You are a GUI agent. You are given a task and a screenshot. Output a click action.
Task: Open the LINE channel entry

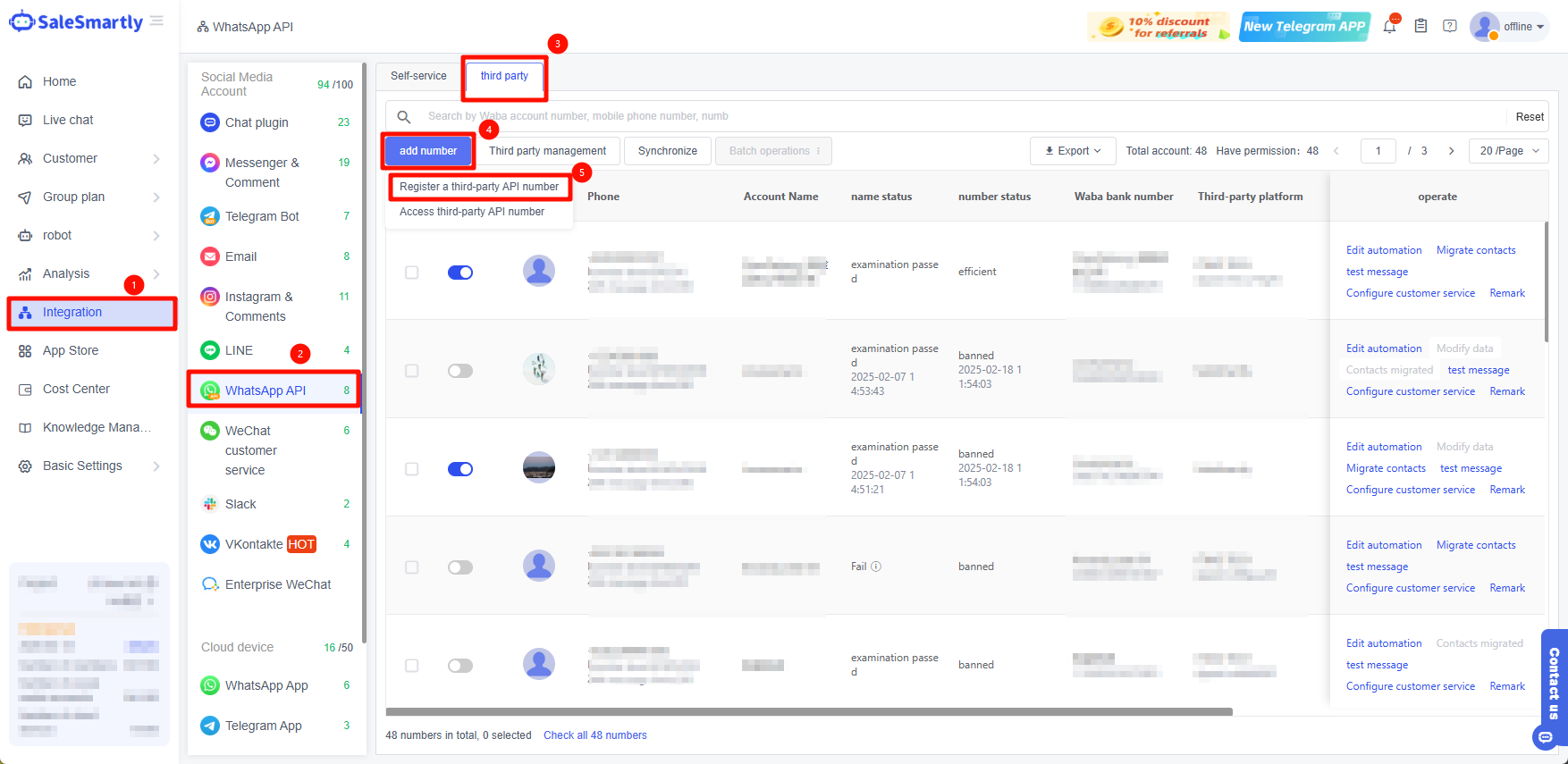point(239,350)
